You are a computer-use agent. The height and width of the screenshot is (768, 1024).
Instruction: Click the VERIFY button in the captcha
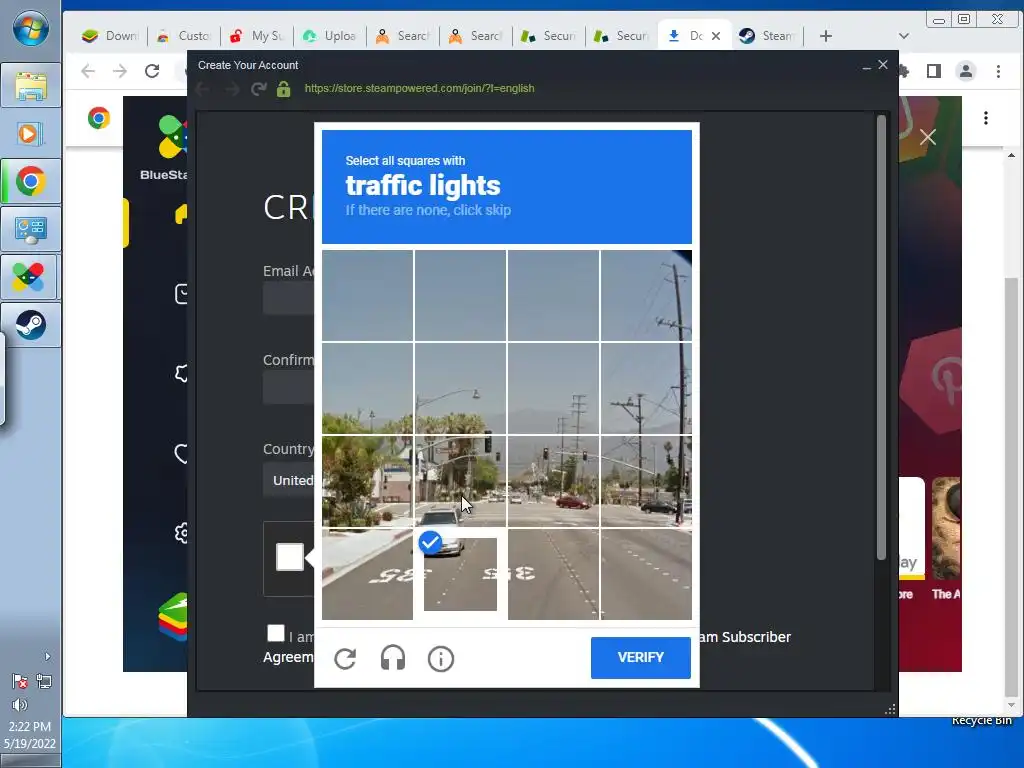click(x=640, y=658)
